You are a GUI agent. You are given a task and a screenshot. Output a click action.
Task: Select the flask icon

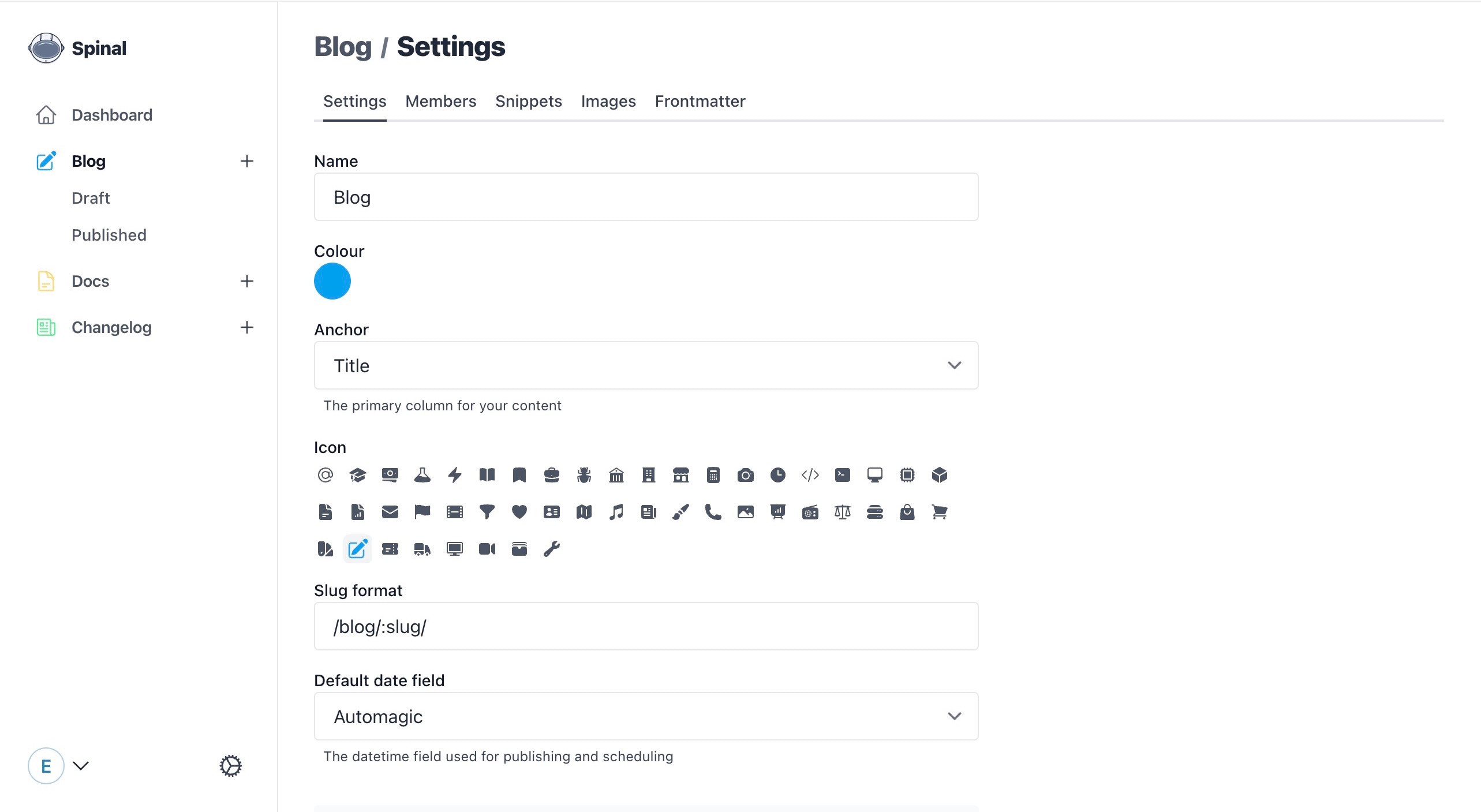pos(422,475)
